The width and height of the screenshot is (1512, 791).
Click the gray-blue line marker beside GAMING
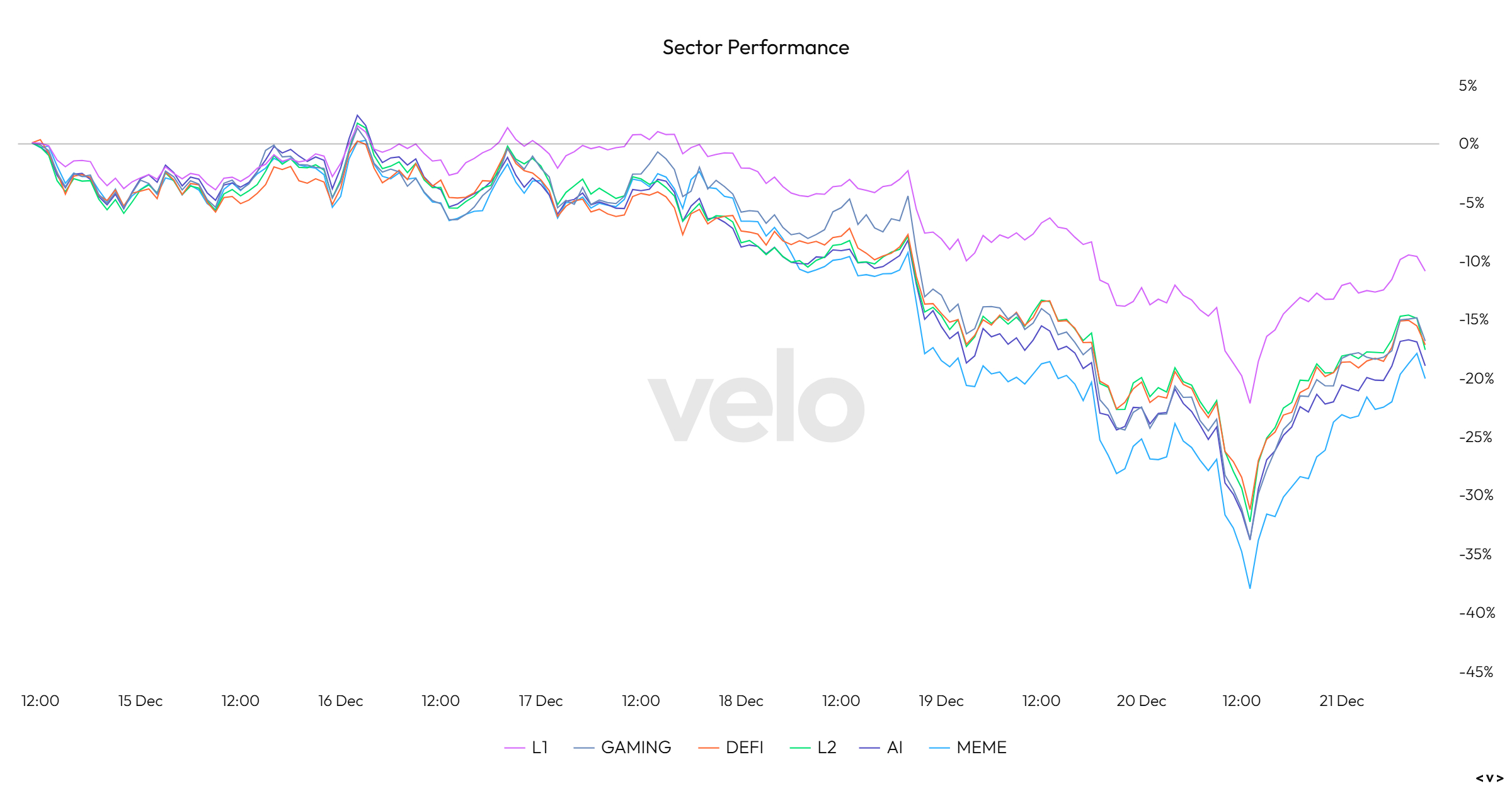[x=584, y=748]
